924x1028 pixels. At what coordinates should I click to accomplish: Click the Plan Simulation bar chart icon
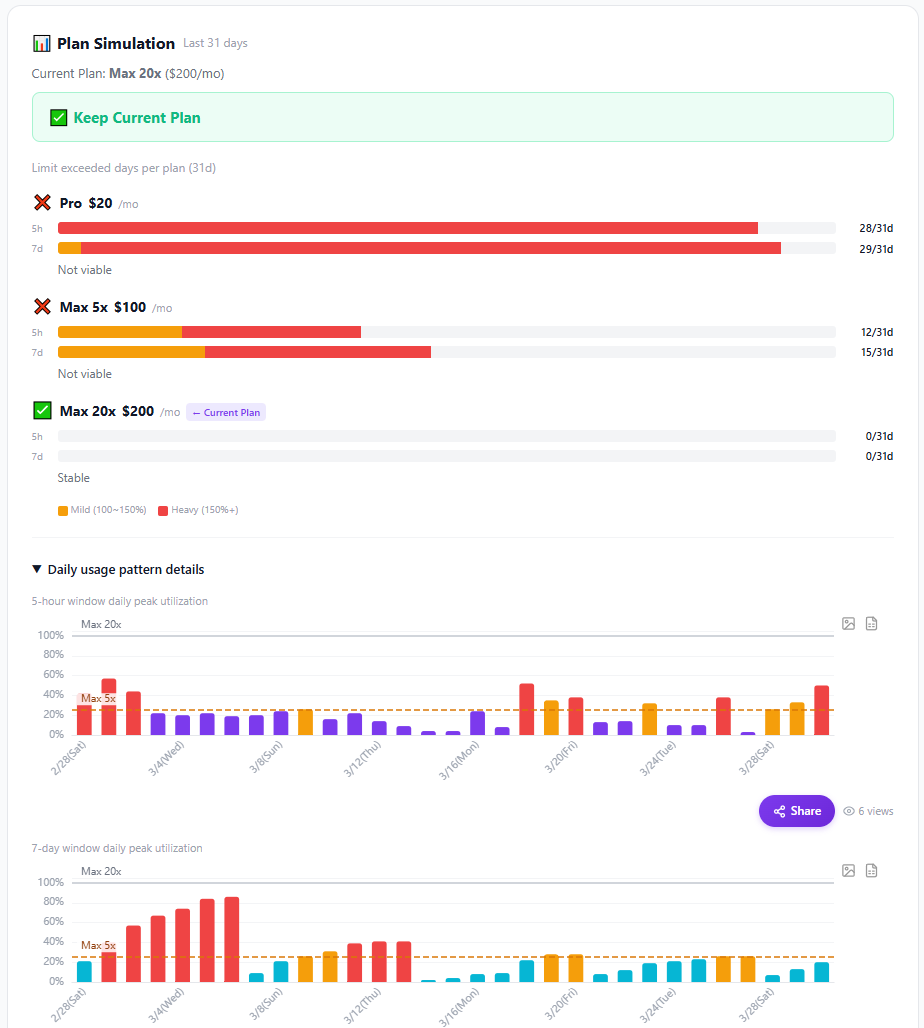[x=41, y=43]
